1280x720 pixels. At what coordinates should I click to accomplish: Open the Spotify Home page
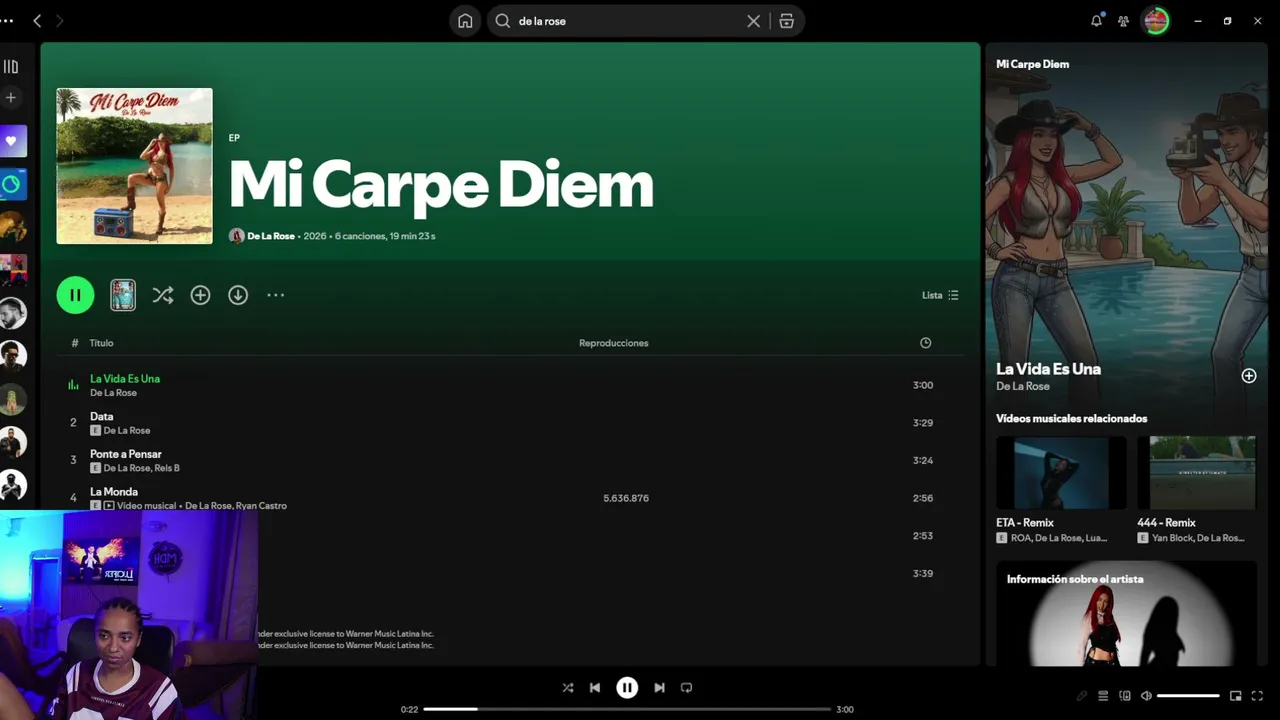tap(465, 21)
